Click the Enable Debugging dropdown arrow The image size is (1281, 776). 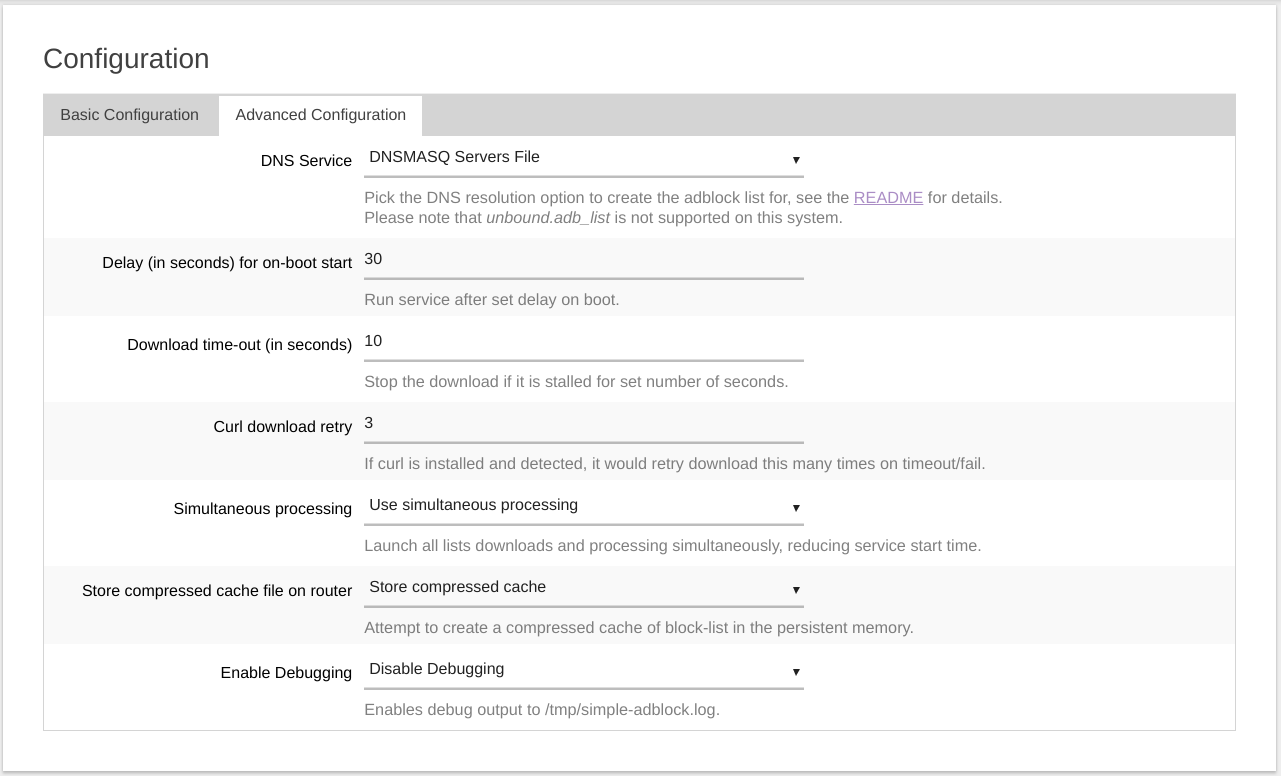(796, 672)
